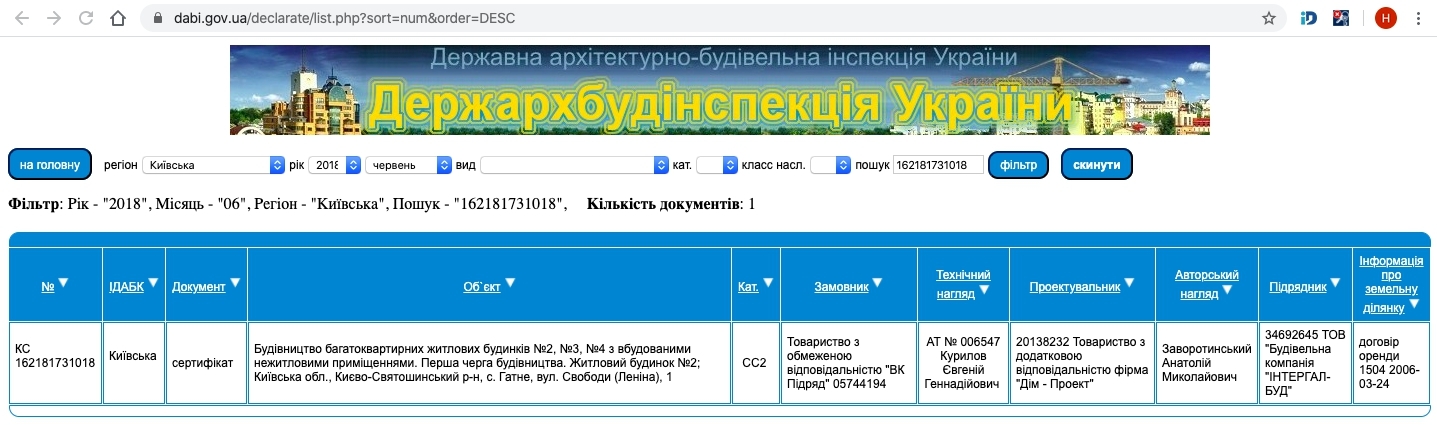Select the ВК Підряд 05744194 customer cell
This screenshot has width=1437, height=425.
point(848,362)
